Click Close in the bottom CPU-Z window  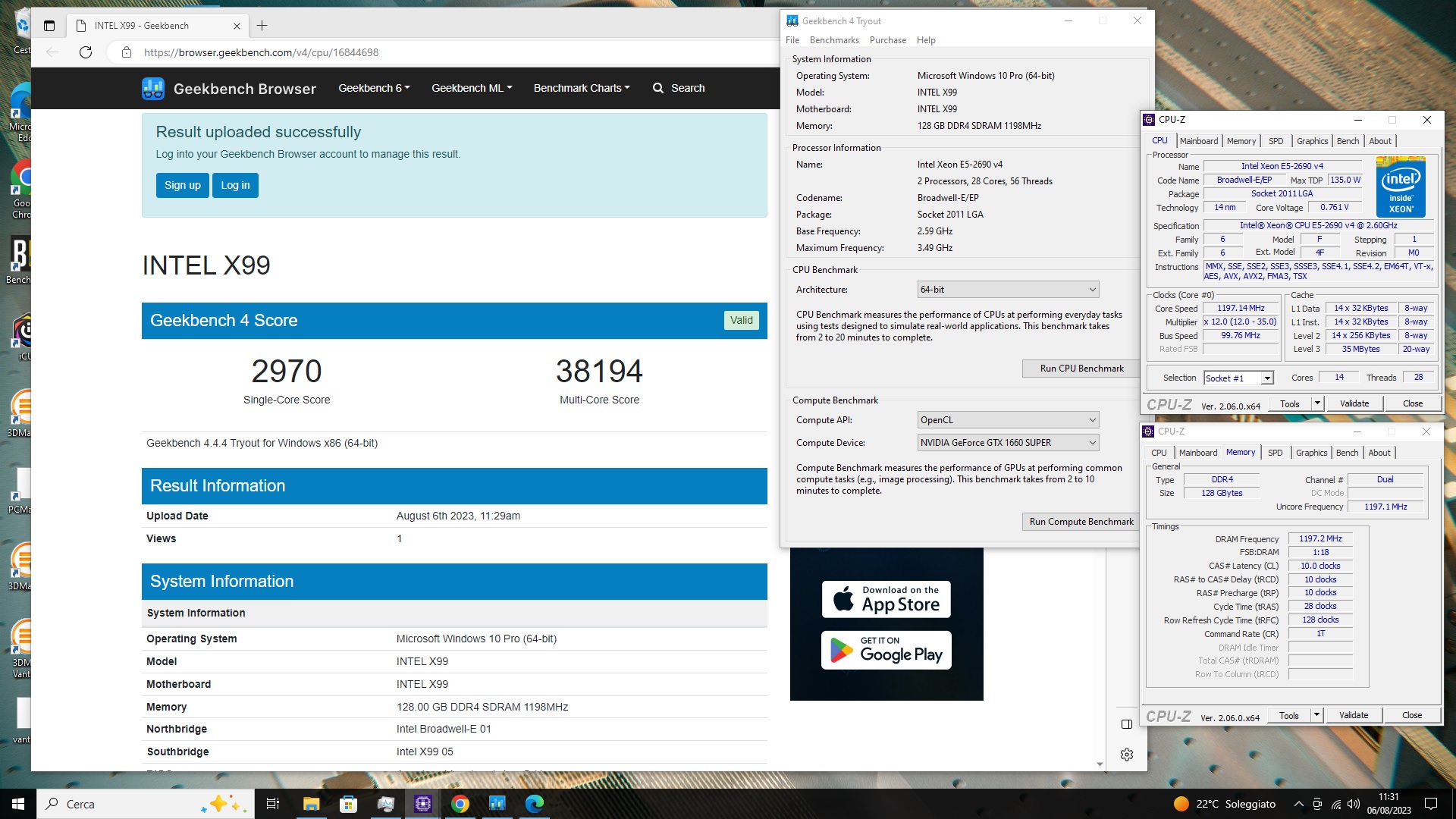pyautogui.click(x=1412, y=715)
